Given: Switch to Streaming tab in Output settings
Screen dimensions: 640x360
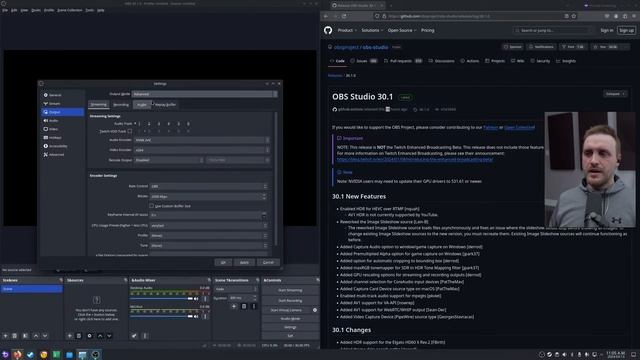Looking at the screenshot, I should pyautogui.click(x=98, y=104).
